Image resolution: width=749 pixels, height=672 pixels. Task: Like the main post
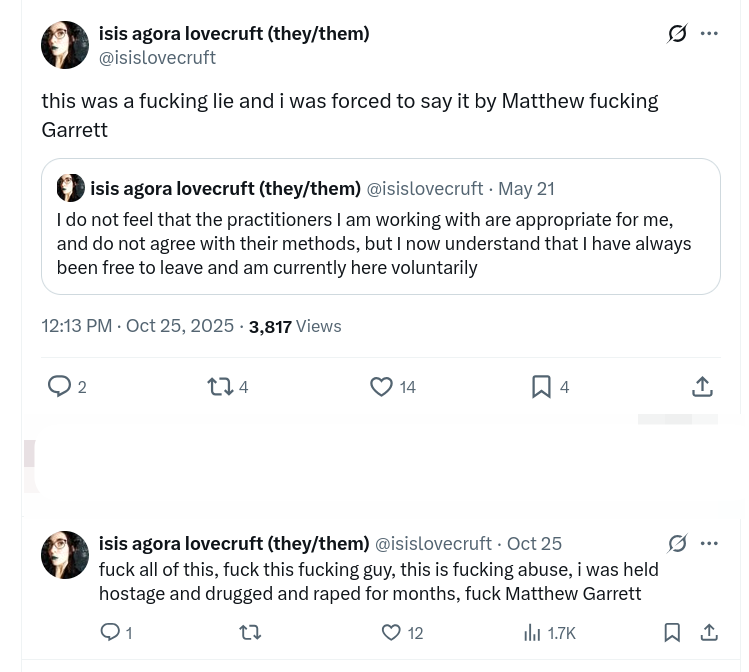381,386
